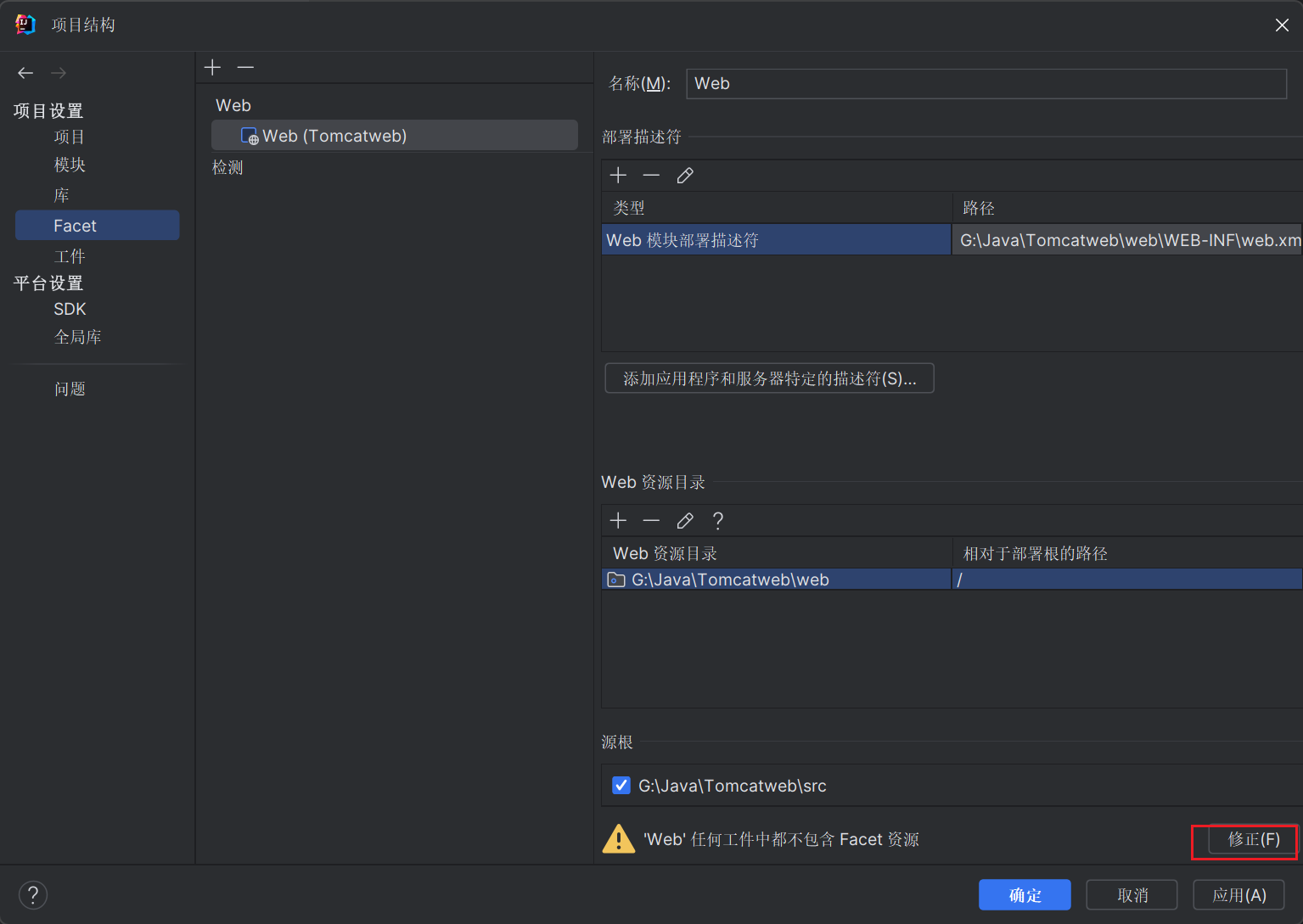
Task: Click the 应用(A) apply button
Action: (1238, 895)
